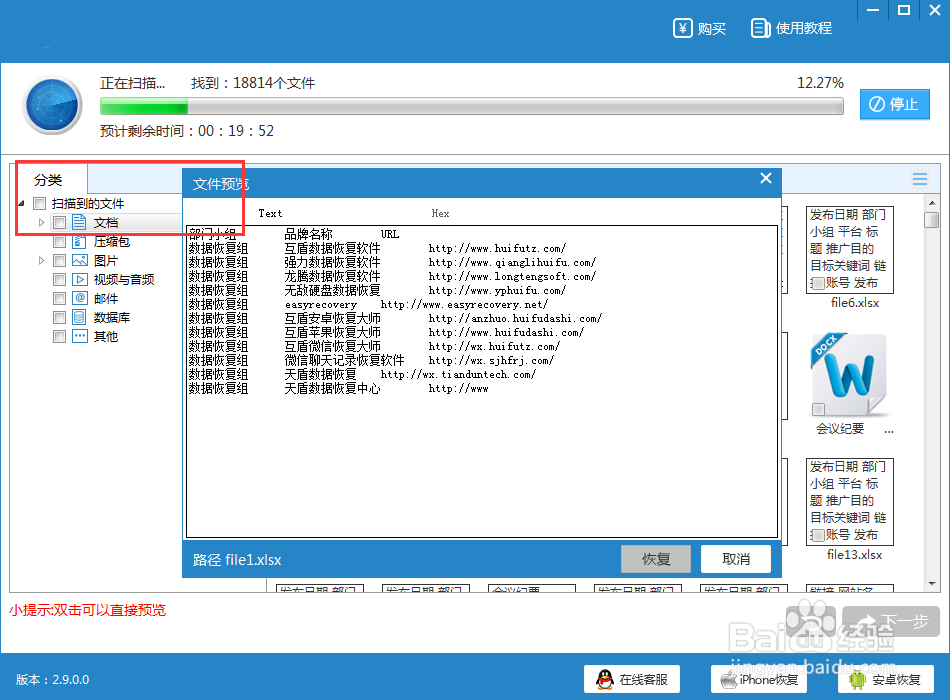950x700 pixels.
Task: Click the 视频与音频 play icon
Action: [x=79, y=279]
